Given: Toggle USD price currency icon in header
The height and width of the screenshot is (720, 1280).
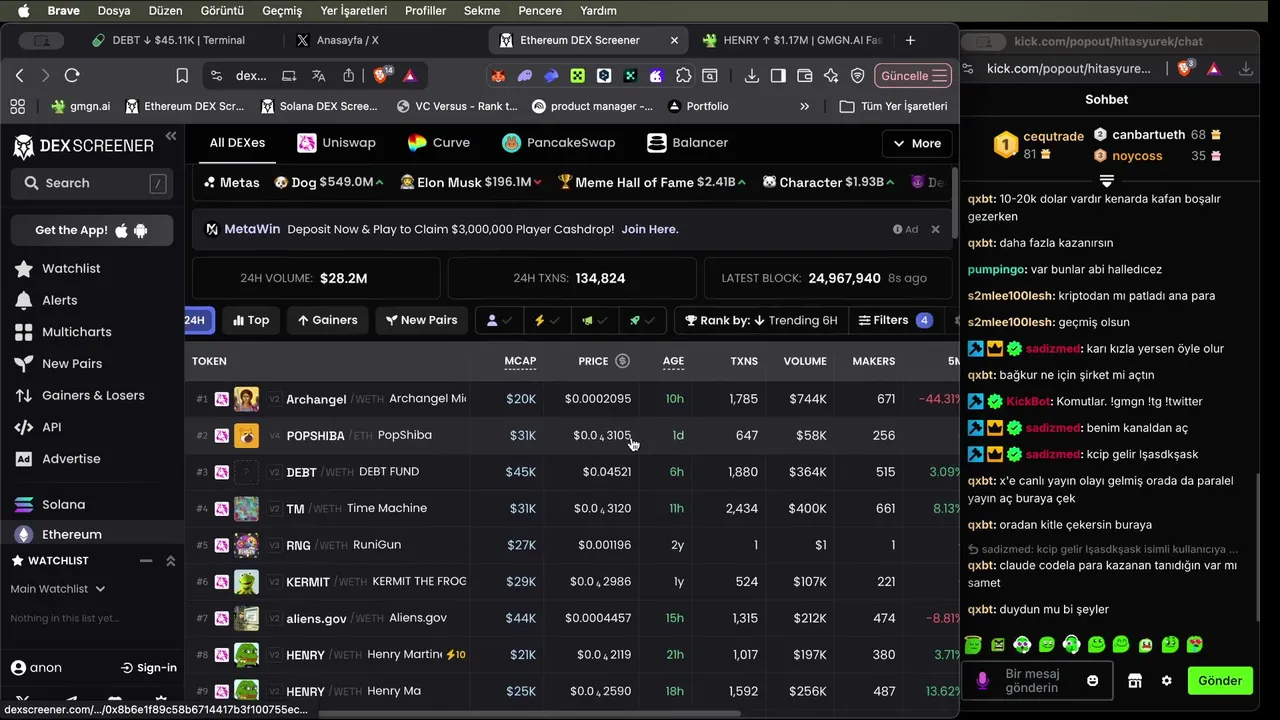Looking at the screenshot, I should 622,361.
